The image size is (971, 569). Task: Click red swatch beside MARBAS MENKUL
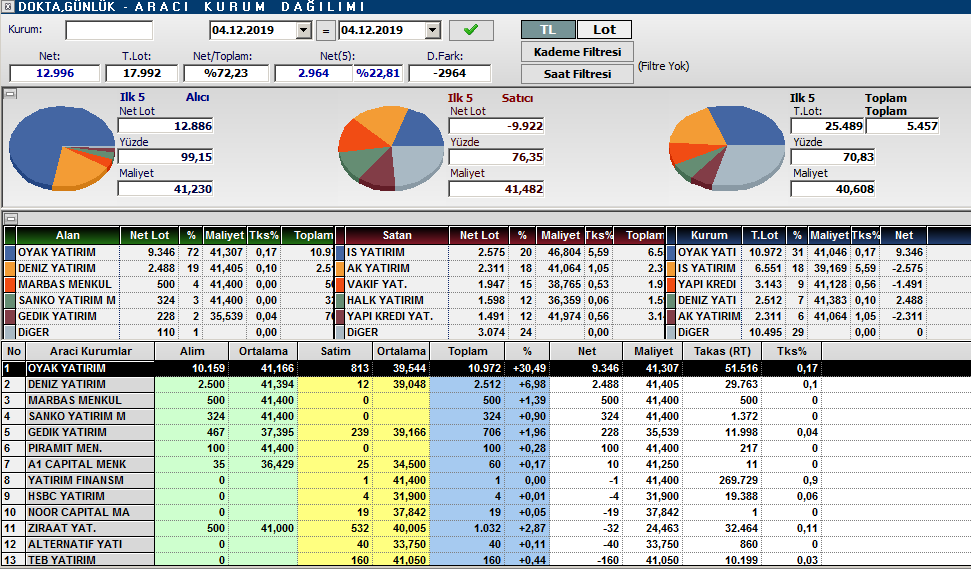pyautogui.click(x=9, y=285)
